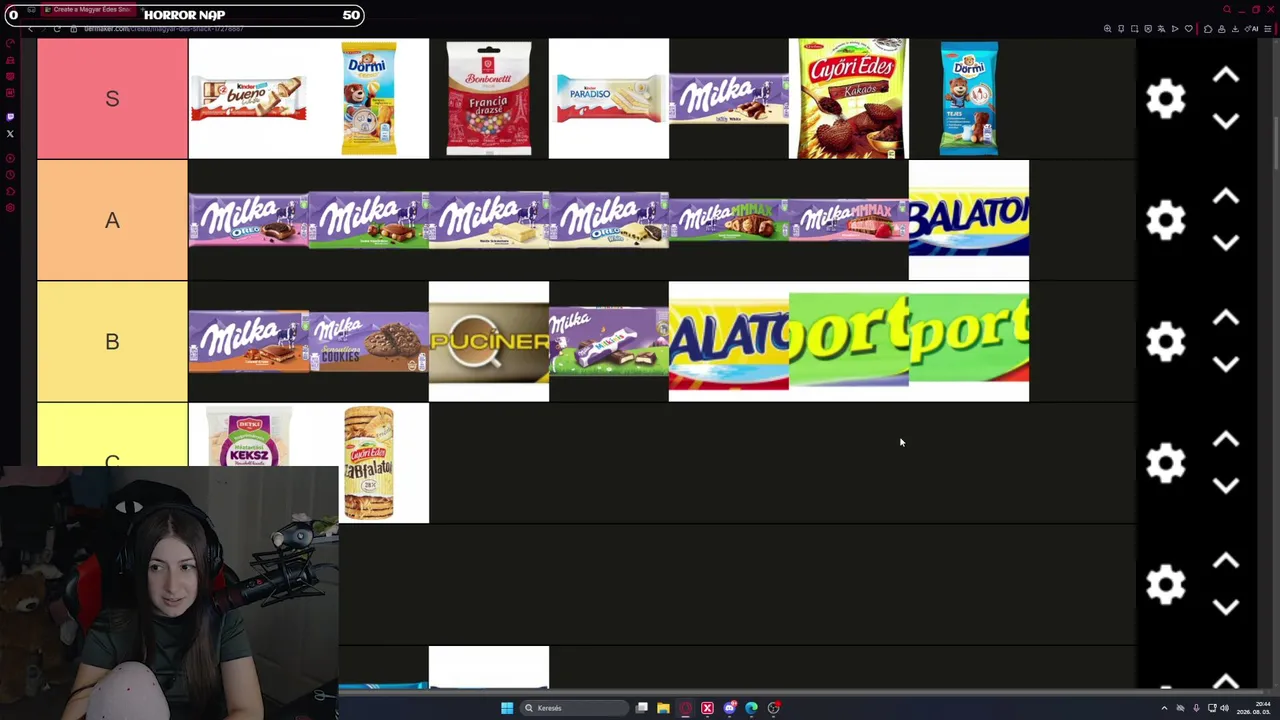Move the A tier row down
Image resolution: width=1280 pixels, height=720 pixels.
pyautogui.click(x=1226, y=243)
